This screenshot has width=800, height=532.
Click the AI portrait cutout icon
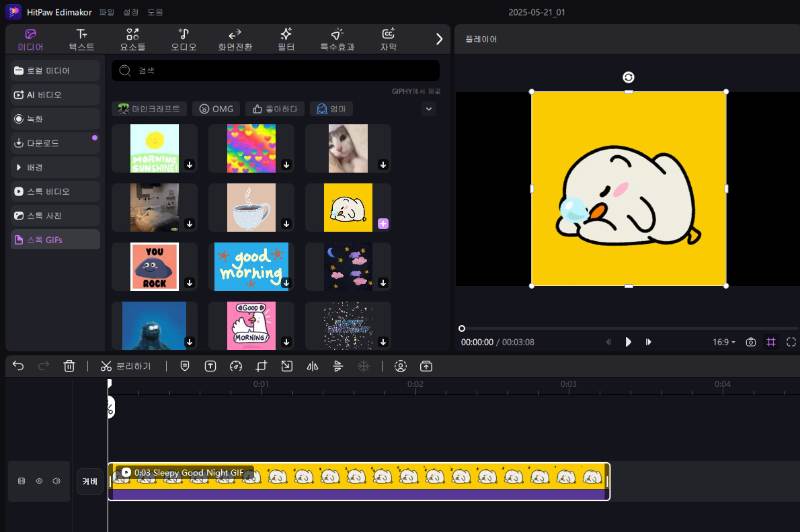click(x=401, y=366)
